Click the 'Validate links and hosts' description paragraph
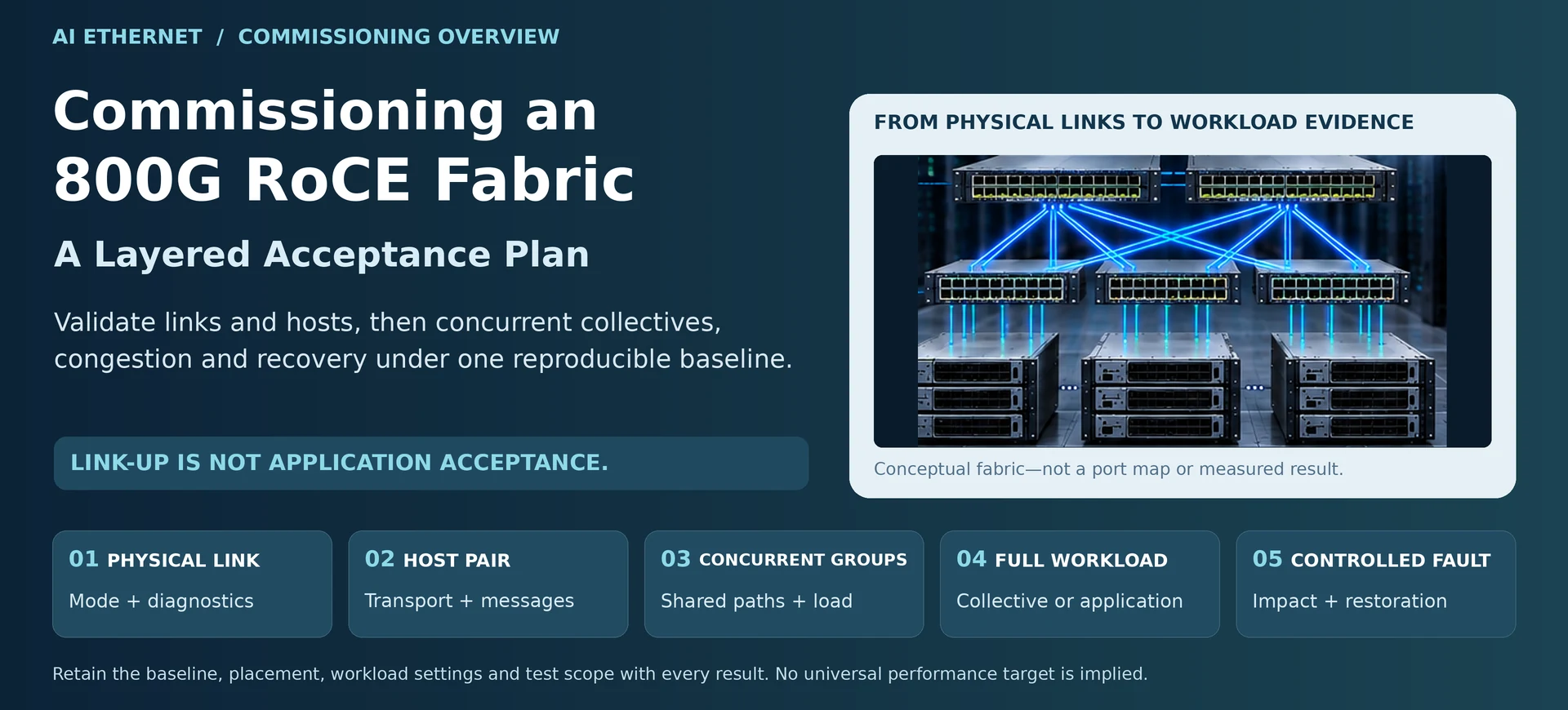Screen dimensions: 1568x710 [423, 340]
